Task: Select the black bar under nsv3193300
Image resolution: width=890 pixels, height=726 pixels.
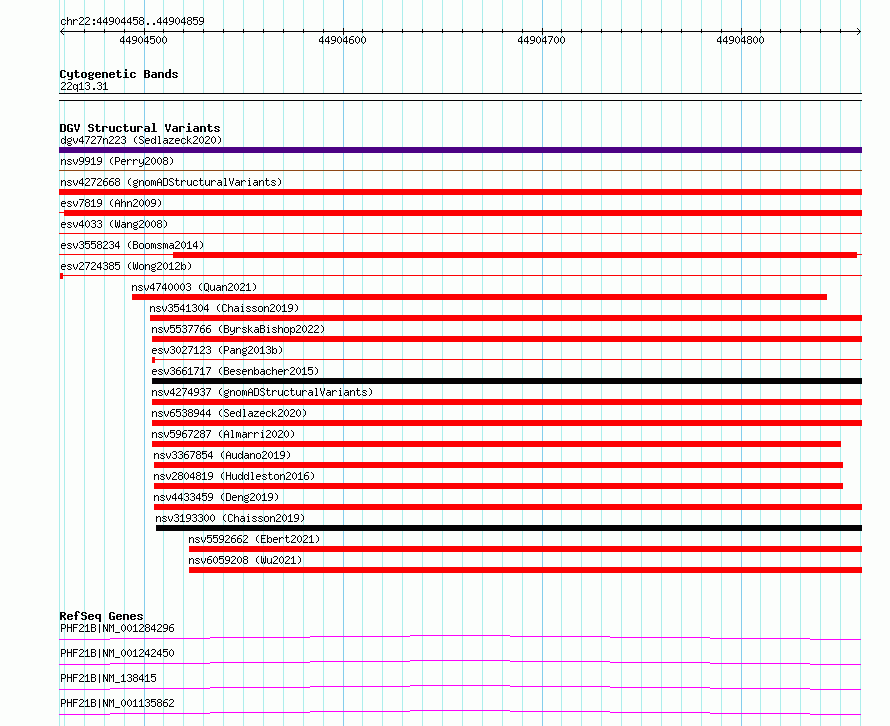Action: [x=509, y=528]
